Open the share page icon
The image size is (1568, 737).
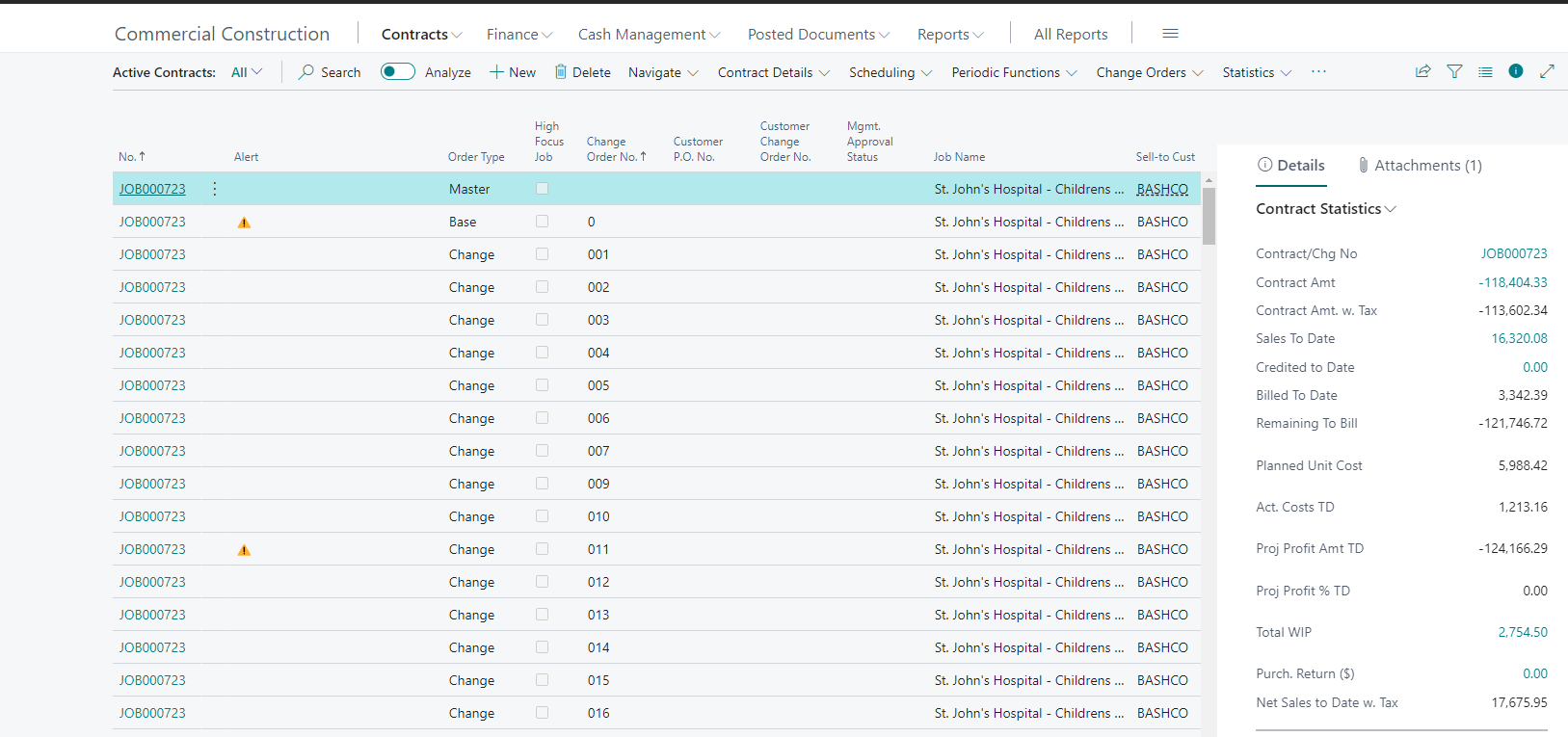click(x=1422, y=71)
